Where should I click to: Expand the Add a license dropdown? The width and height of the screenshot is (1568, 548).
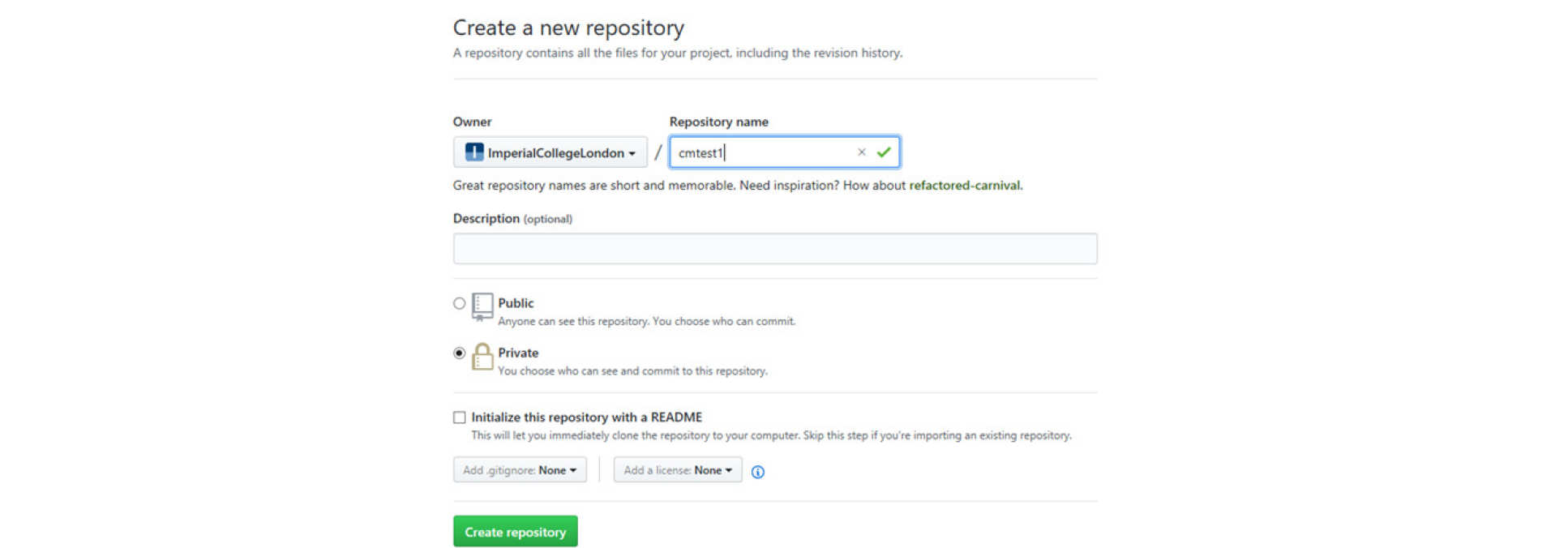[x=677, y=470]
